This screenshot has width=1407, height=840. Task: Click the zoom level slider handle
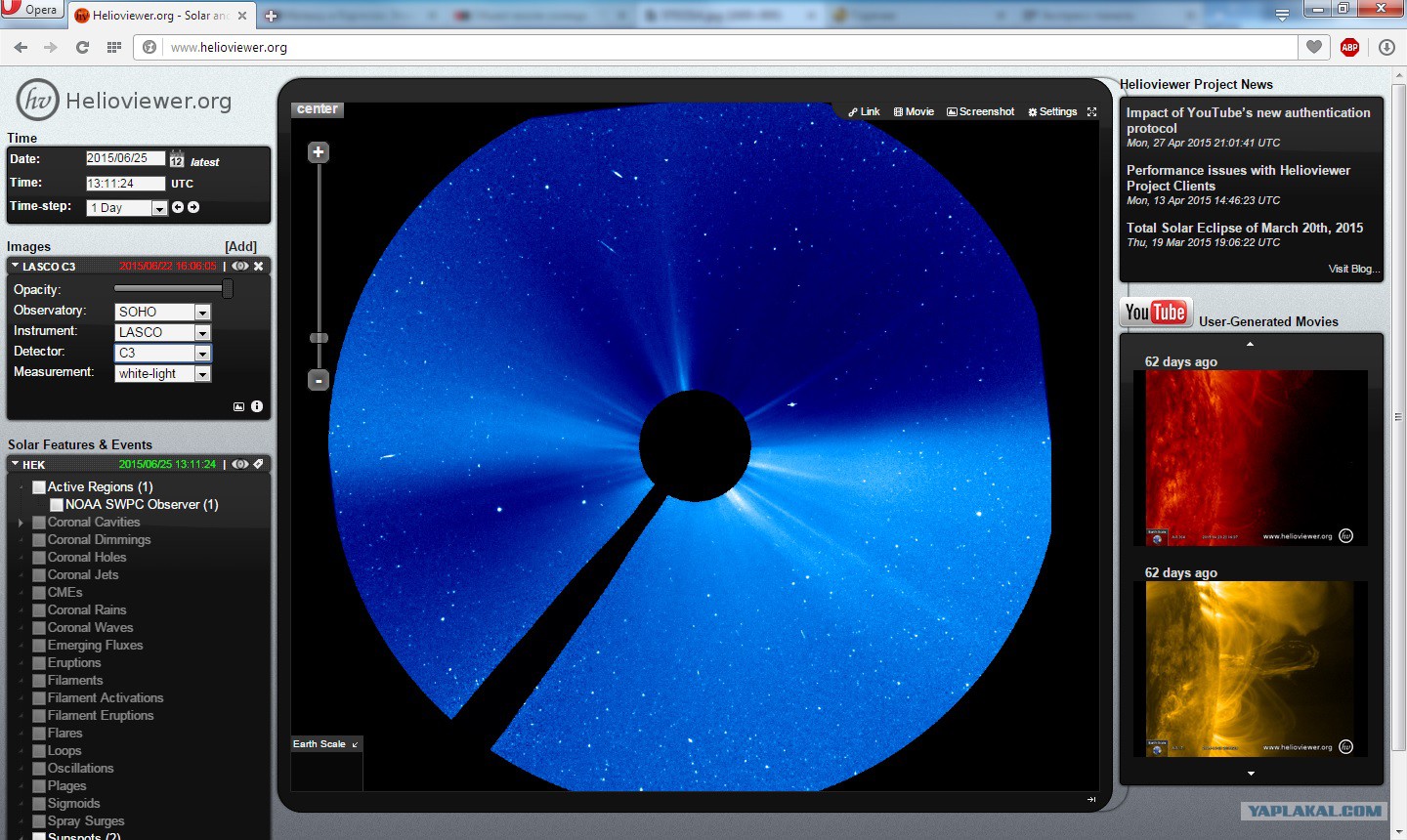pyautogui.click(x=319, y=338)
